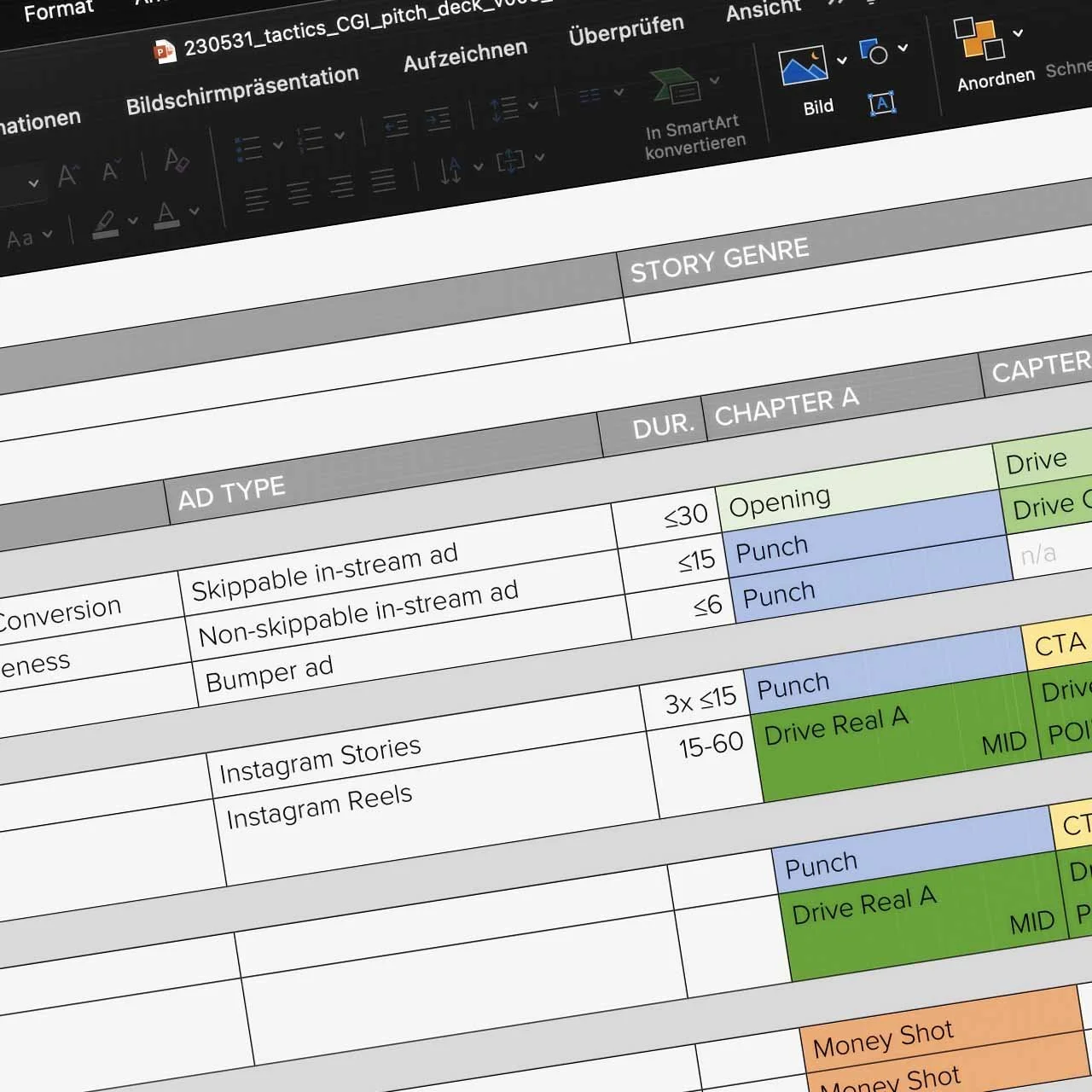The image size is (1092, 1092).
Task: Click the In SmartArt konvertieren label
Action: tap(694, 137)
